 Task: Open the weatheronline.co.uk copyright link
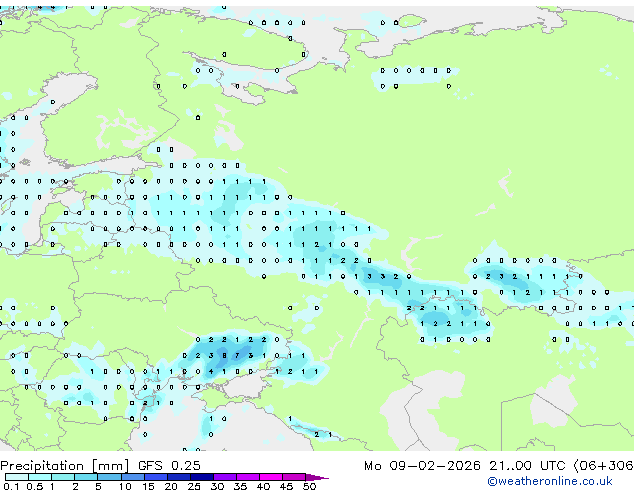[550, 481]
